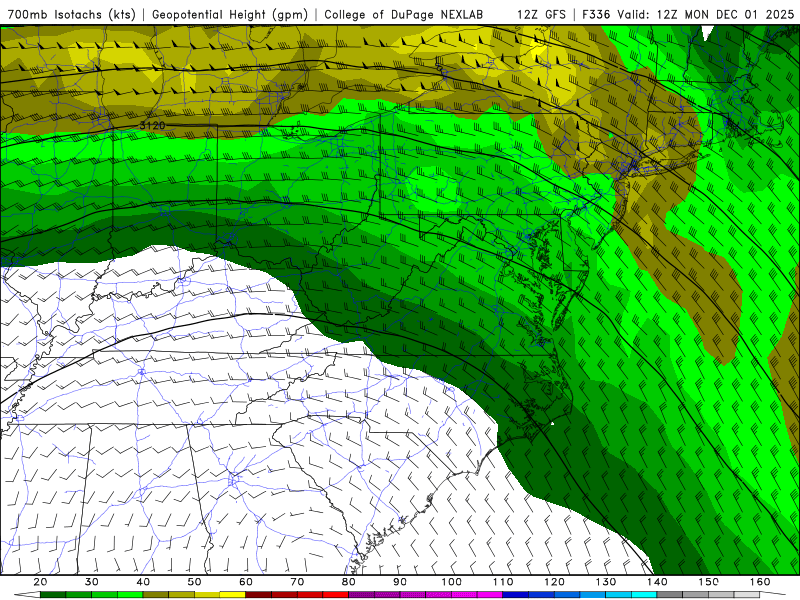Click the '120' value on the color scale
The height and width of the screenshot is (600, 800).
coord(555,582)
